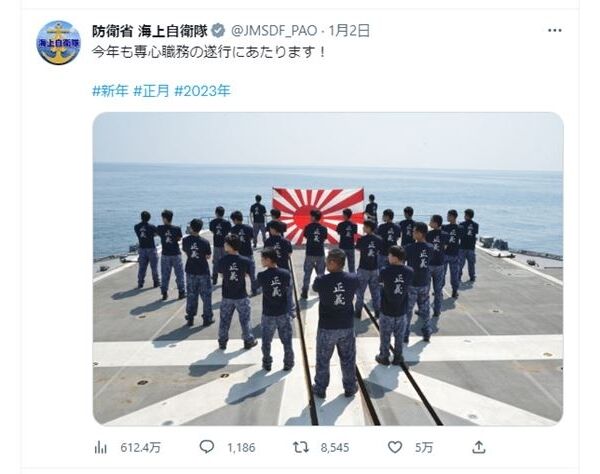Like the post with heart icon
Screen dimensions: 600x474
point(395,447)
